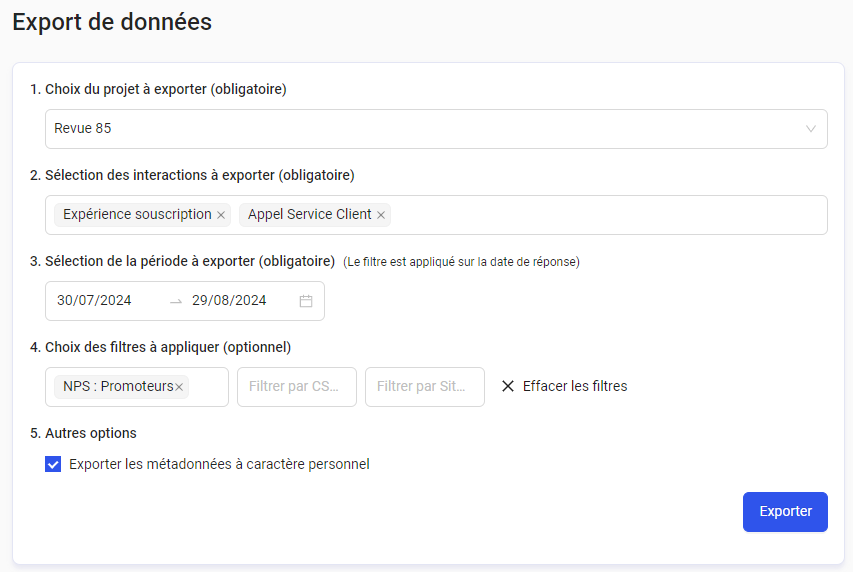Image resolution: width=853 pixels, height=572 pixels.
Task: Open the calendar icon in the date range
Action: (x=306, y=301)
